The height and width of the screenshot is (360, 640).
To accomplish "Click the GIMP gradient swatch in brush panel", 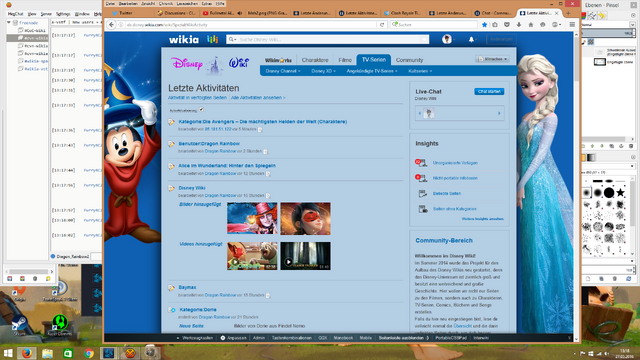I will tap(591, 158).
